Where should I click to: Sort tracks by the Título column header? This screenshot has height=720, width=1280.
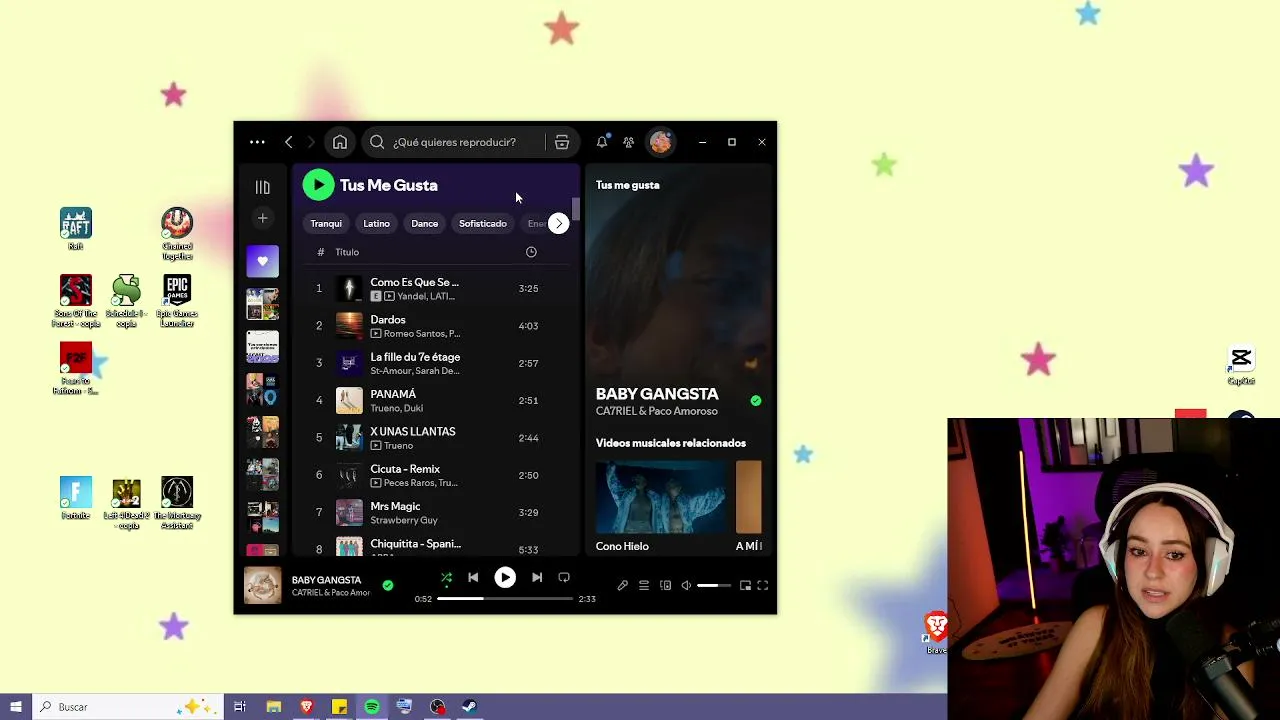click(x=347, y=252)
